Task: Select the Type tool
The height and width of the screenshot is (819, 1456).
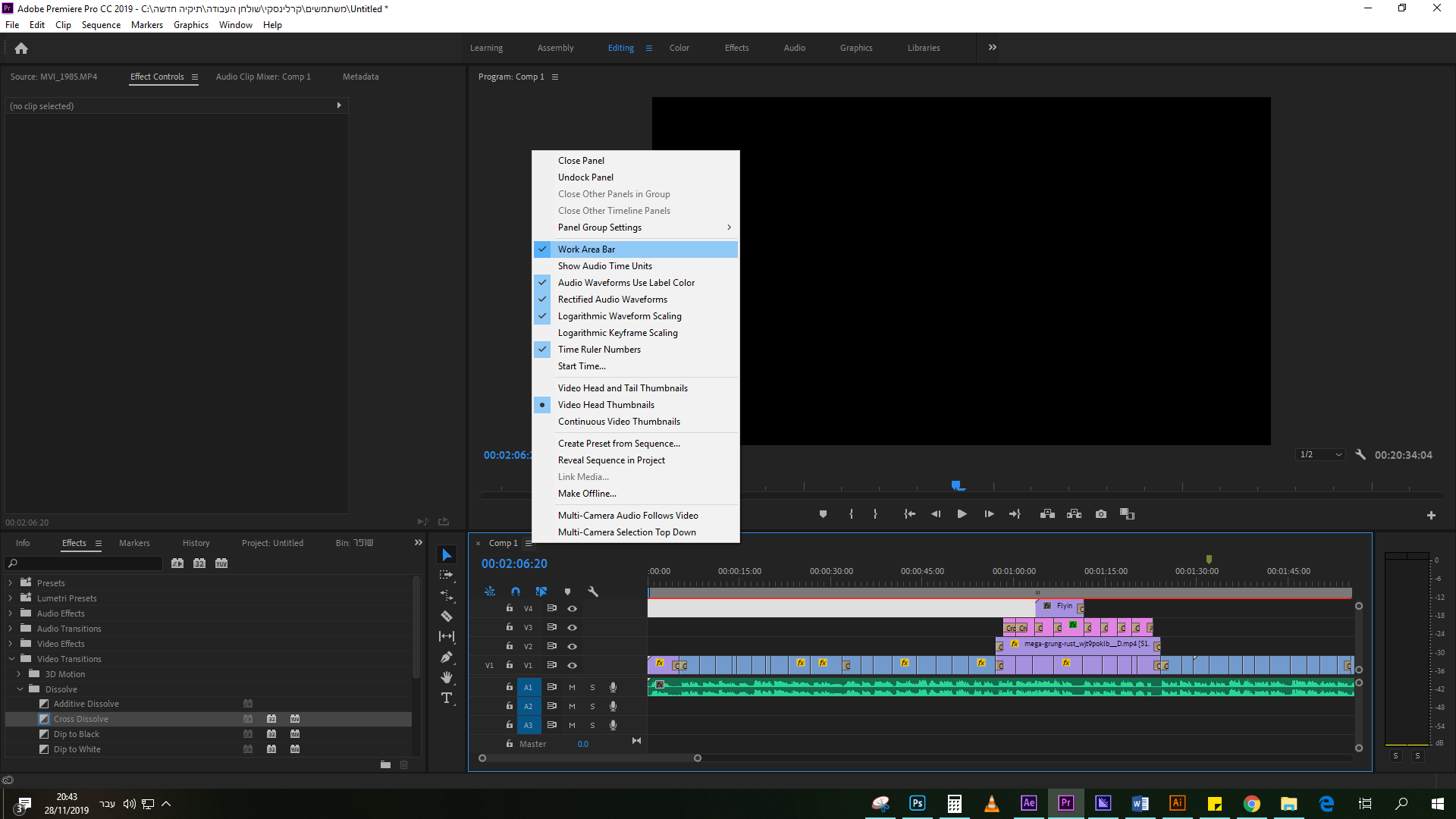Action: click(447, 698)
